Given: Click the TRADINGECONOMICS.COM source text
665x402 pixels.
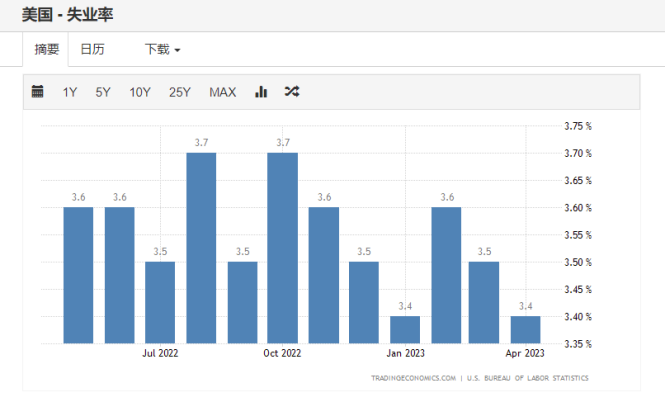Looking at the screenshot, I should point(414,378).
